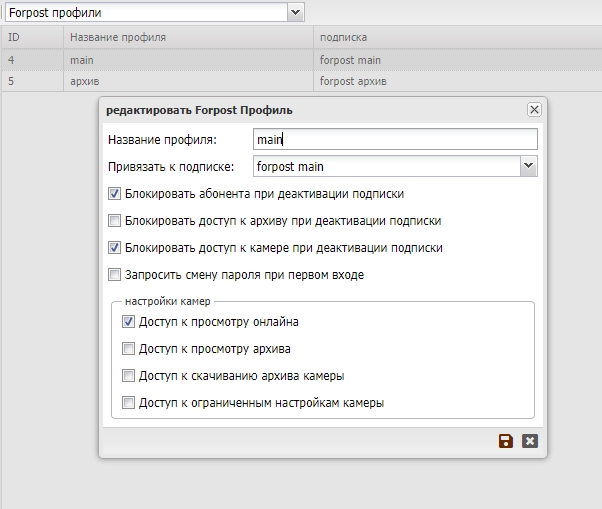Tick 'Доступ к ограниченным настройкам камеры'
Screen dimensions: 602x509
[x=128, y=403]
